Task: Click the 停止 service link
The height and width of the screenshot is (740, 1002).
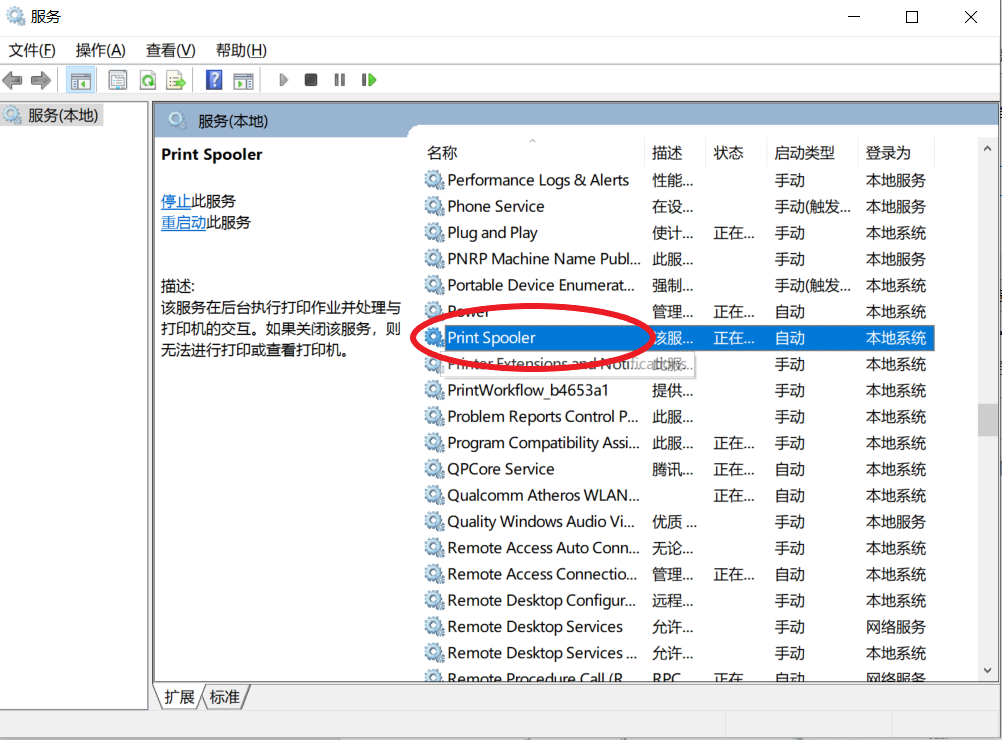Action: (176, 201)
